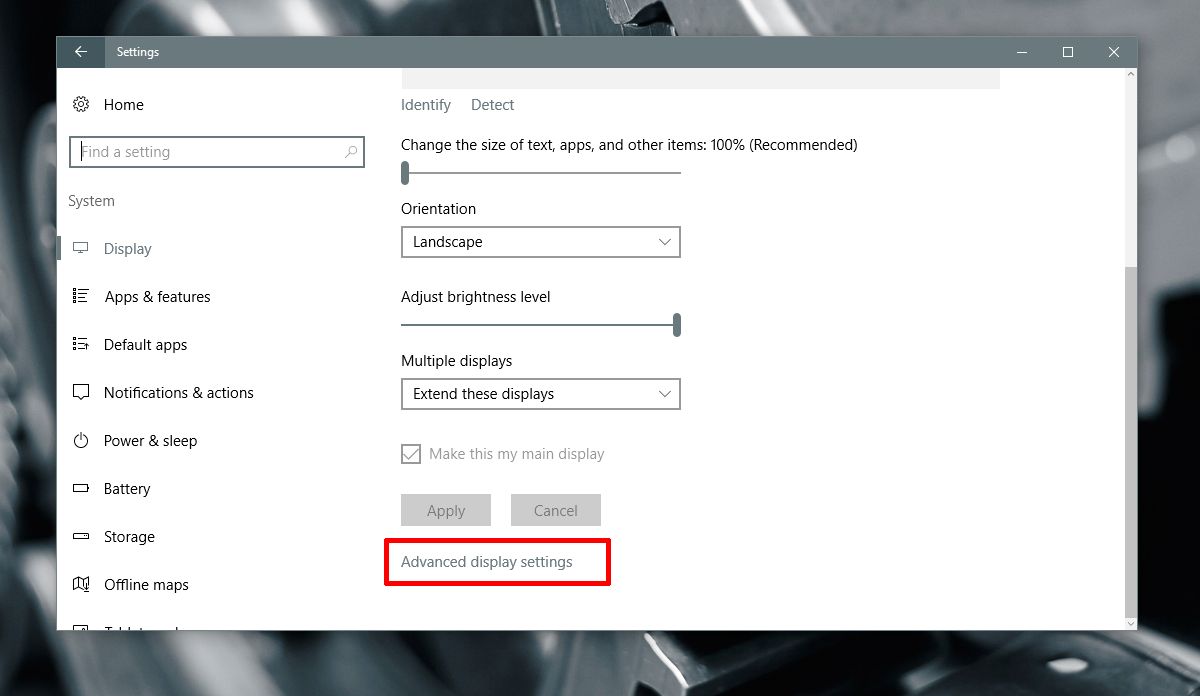
Task: Click the Notifications & actions speech icon
Action: [x=81, y=393]
